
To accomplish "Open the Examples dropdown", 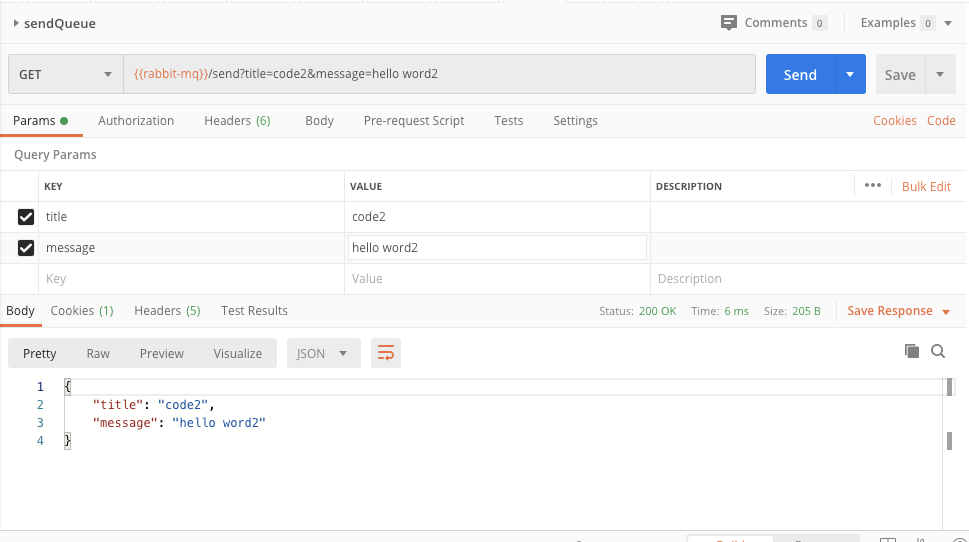I will pyautogui.click(x=906, y=23).
